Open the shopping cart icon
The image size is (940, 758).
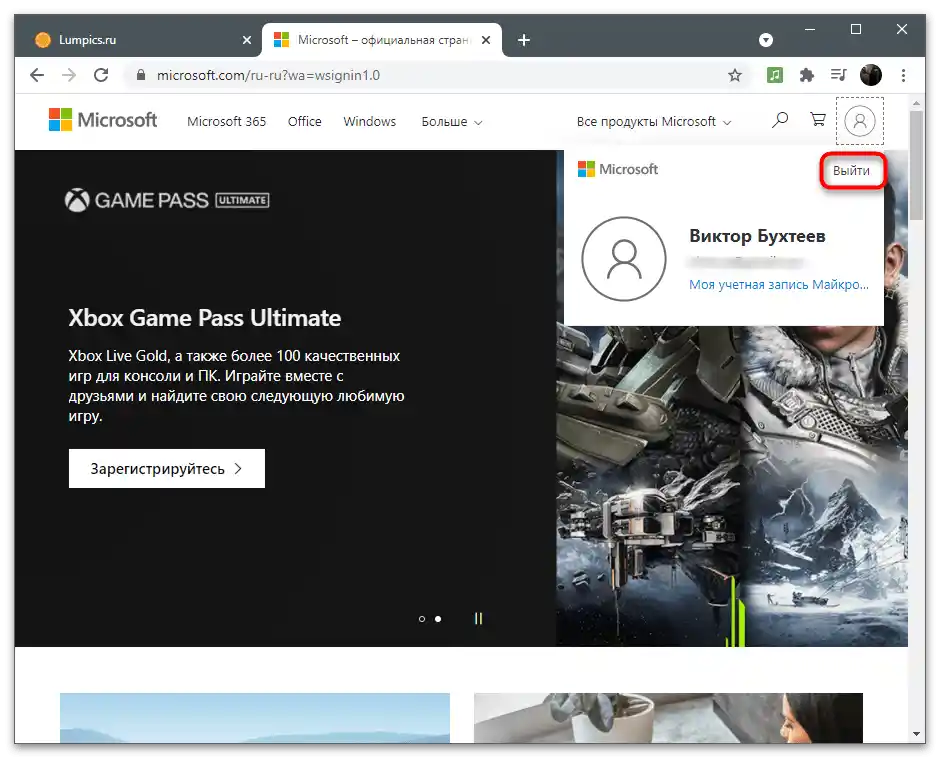point(818,120)
